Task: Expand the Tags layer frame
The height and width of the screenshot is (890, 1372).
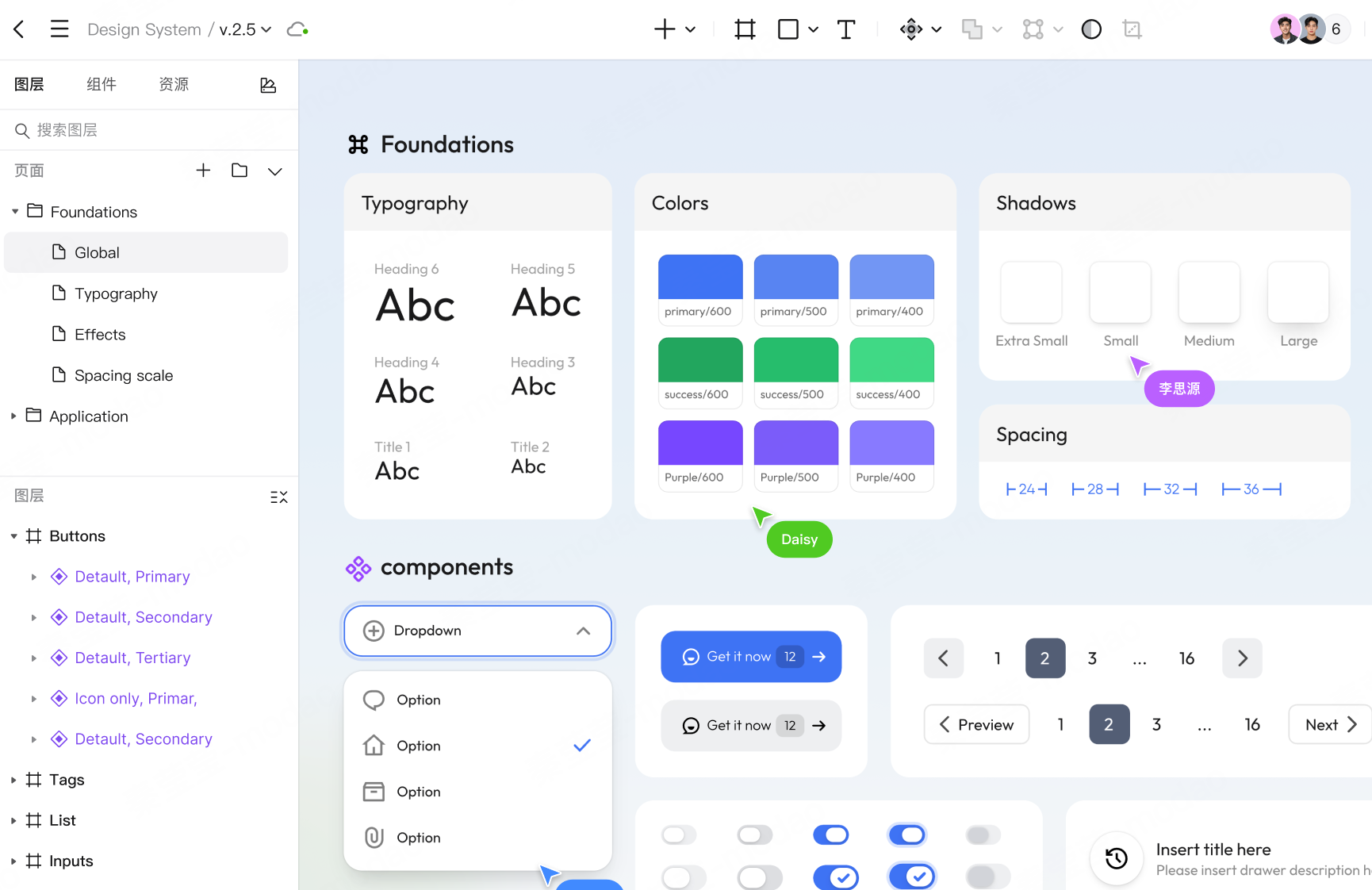Action: [x=13, y=780]
